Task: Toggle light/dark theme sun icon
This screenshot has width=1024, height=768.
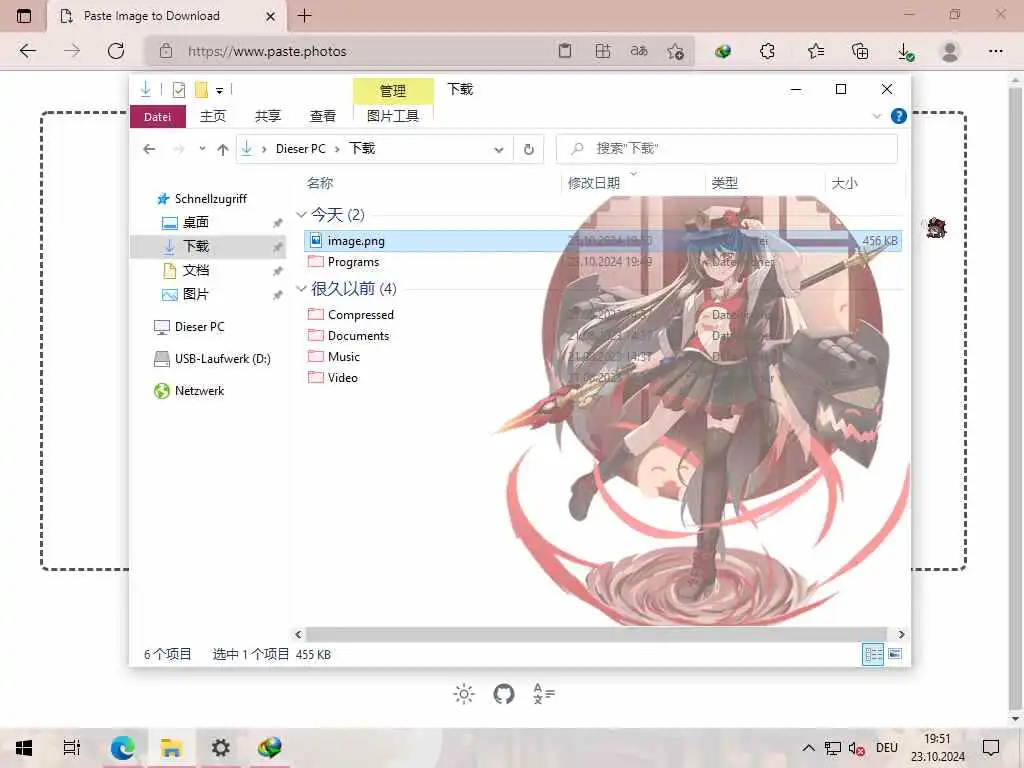Action: pos(464,694)
